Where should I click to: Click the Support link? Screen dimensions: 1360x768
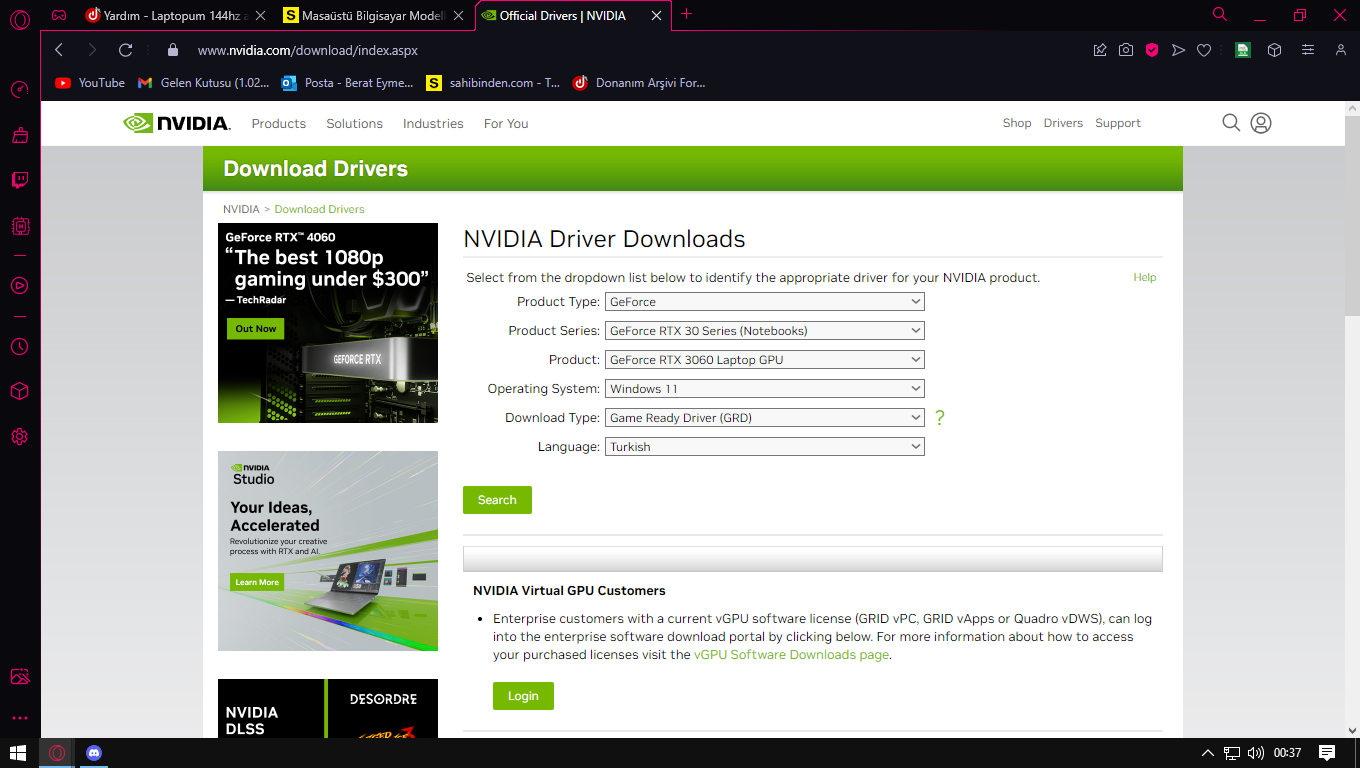[x=1118, y=123]
